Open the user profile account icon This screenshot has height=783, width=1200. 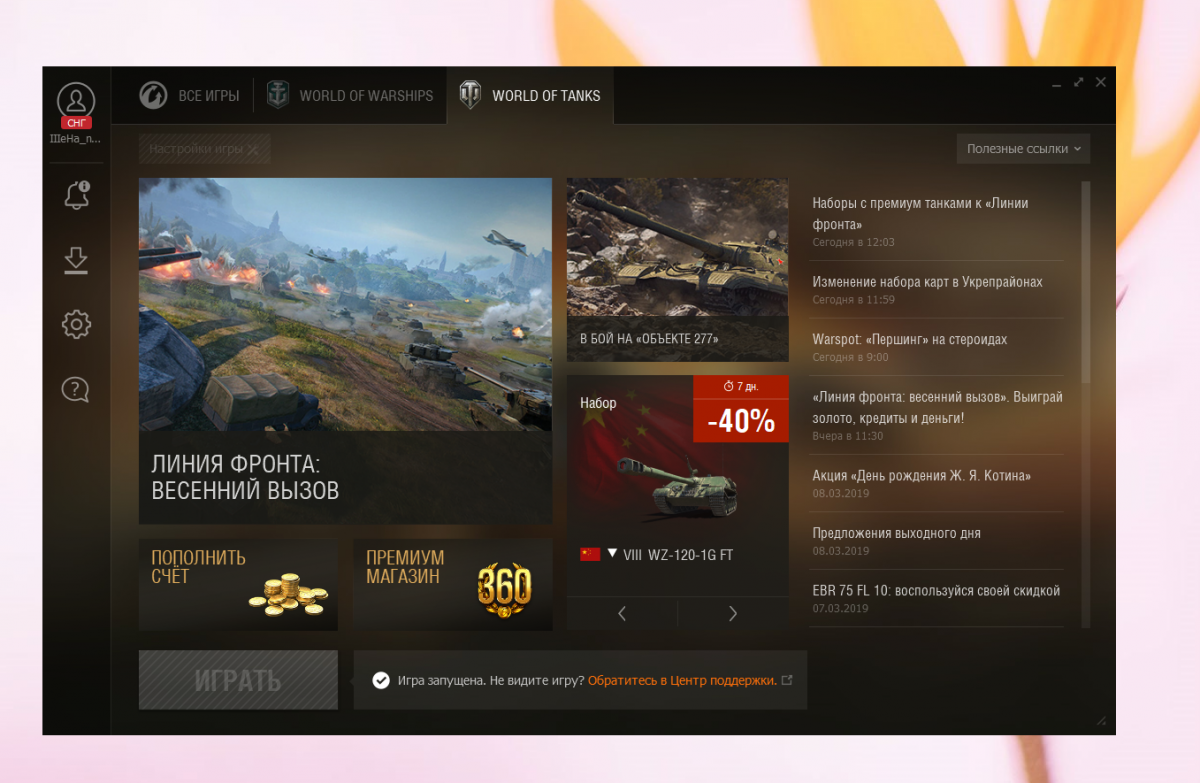[x=76, y=101]
